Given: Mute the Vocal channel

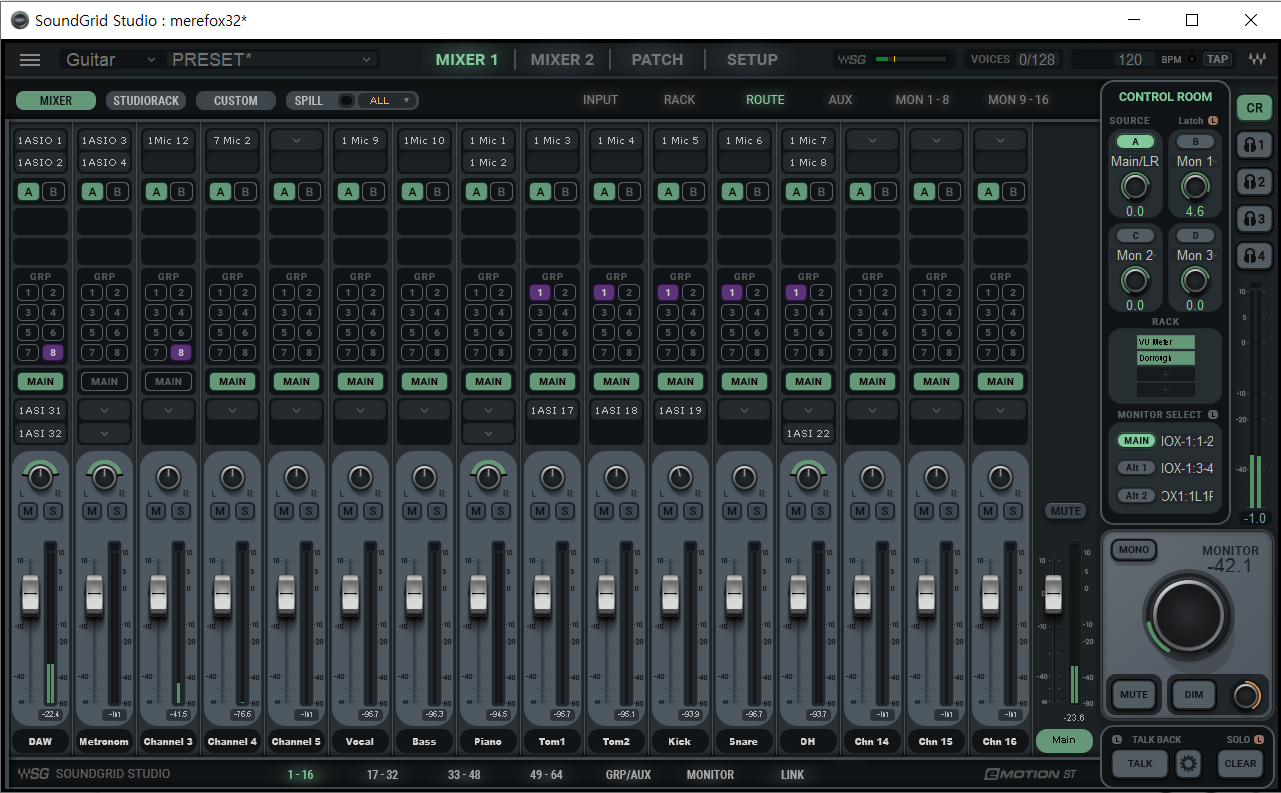Looking at the screenshot, I should [x=348, y=511].
